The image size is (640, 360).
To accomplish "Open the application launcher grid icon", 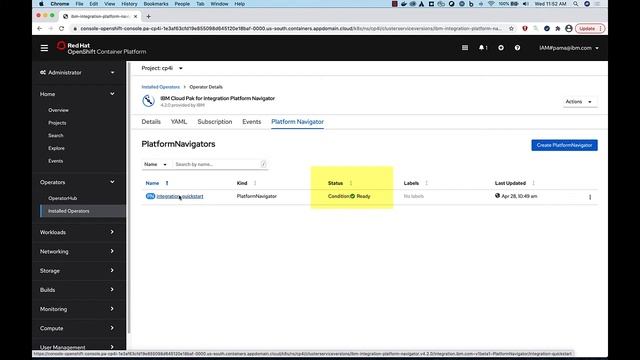I will click(x=464, y=48).
